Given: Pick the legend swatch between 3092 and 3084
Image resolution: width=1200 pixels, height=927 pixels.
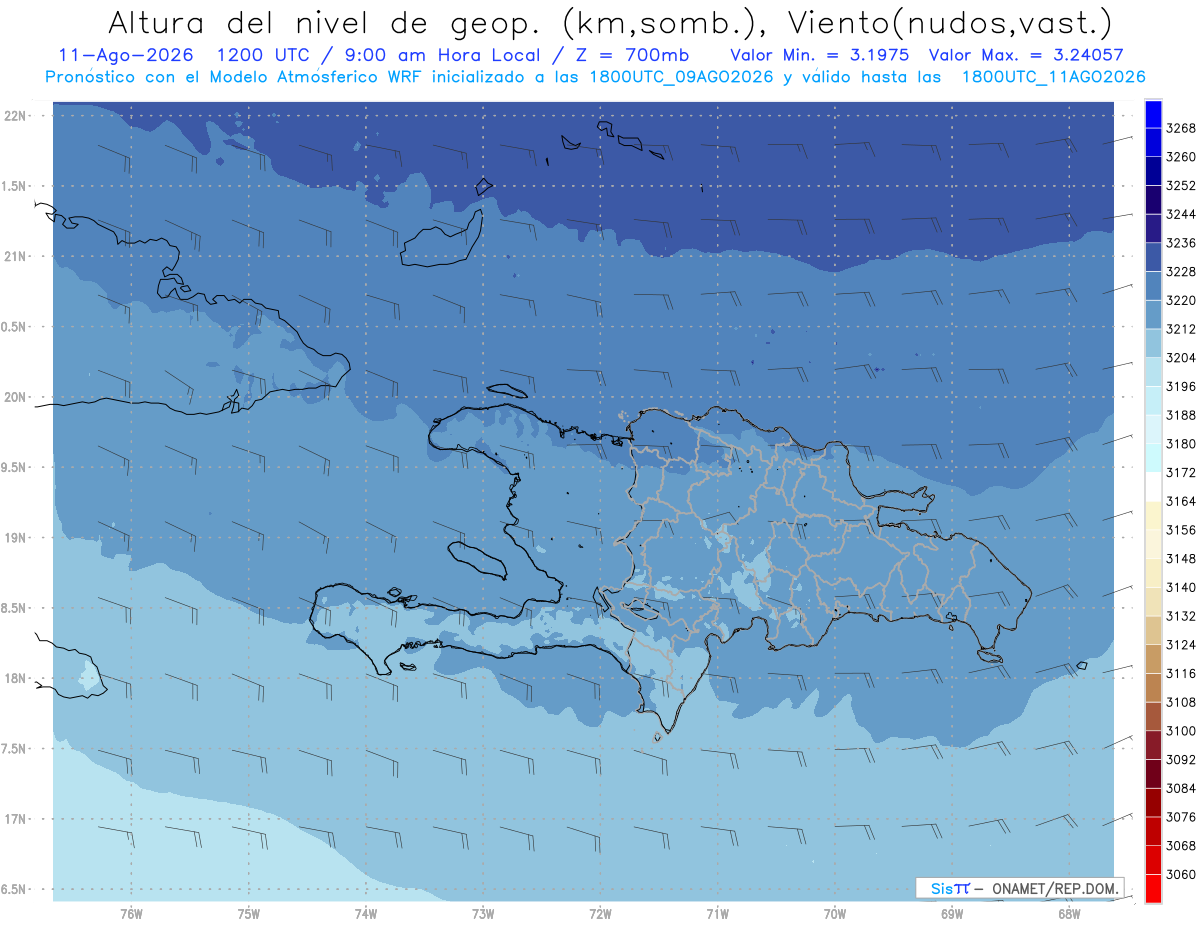Looking at the screenshot, I should pyautogui.click(x=1153, y=774).
